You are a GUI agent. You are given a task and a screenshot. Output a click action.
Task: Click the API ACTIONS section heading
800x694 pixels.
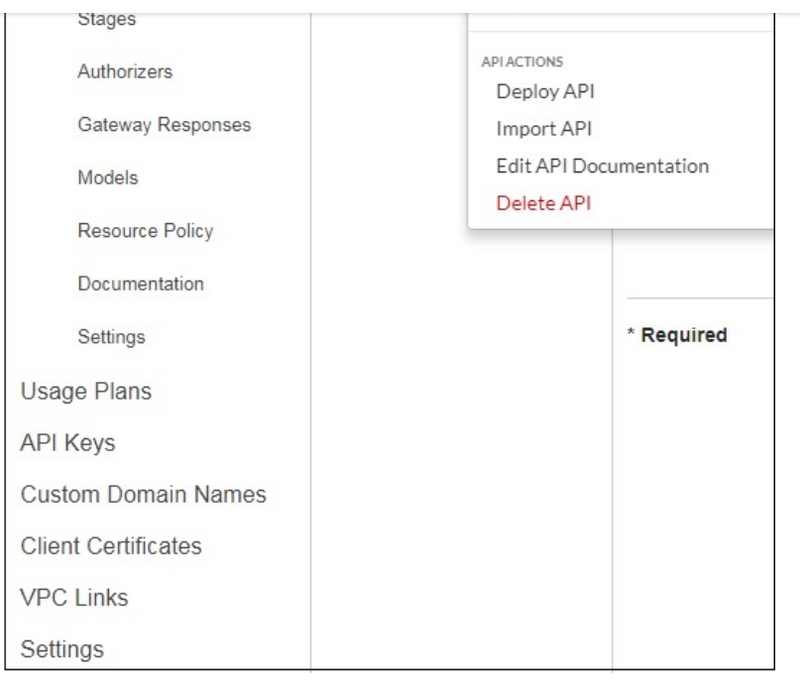tap(520, 61)
